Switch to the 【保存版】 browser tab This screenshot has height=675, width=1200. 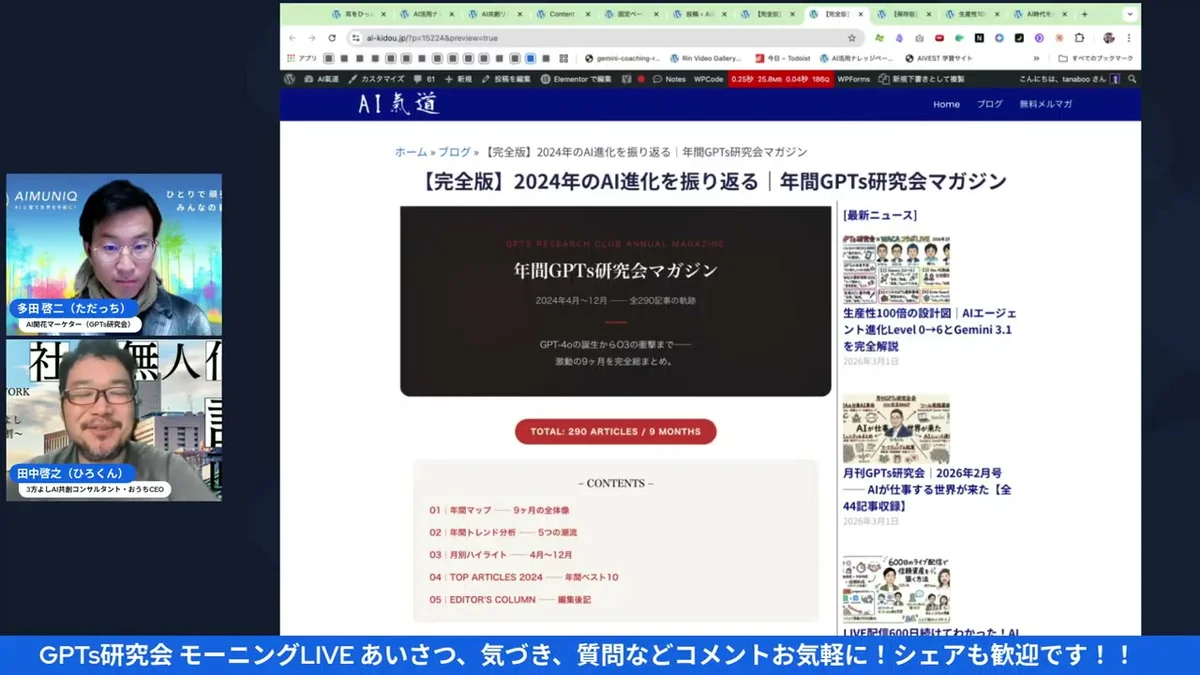(905, 15)
